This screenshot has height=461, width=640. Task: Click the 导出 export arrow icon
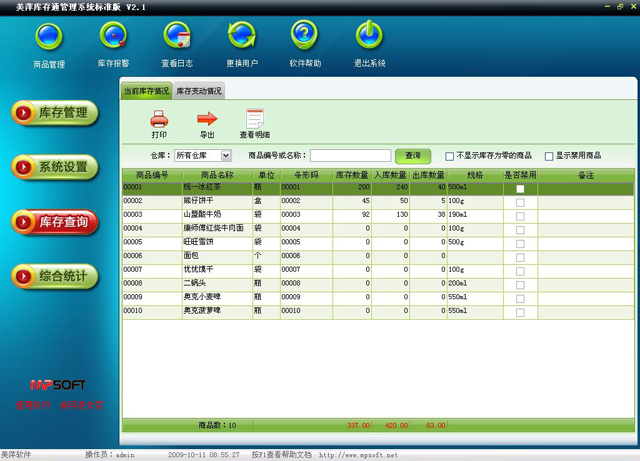[x=207, y=119]
